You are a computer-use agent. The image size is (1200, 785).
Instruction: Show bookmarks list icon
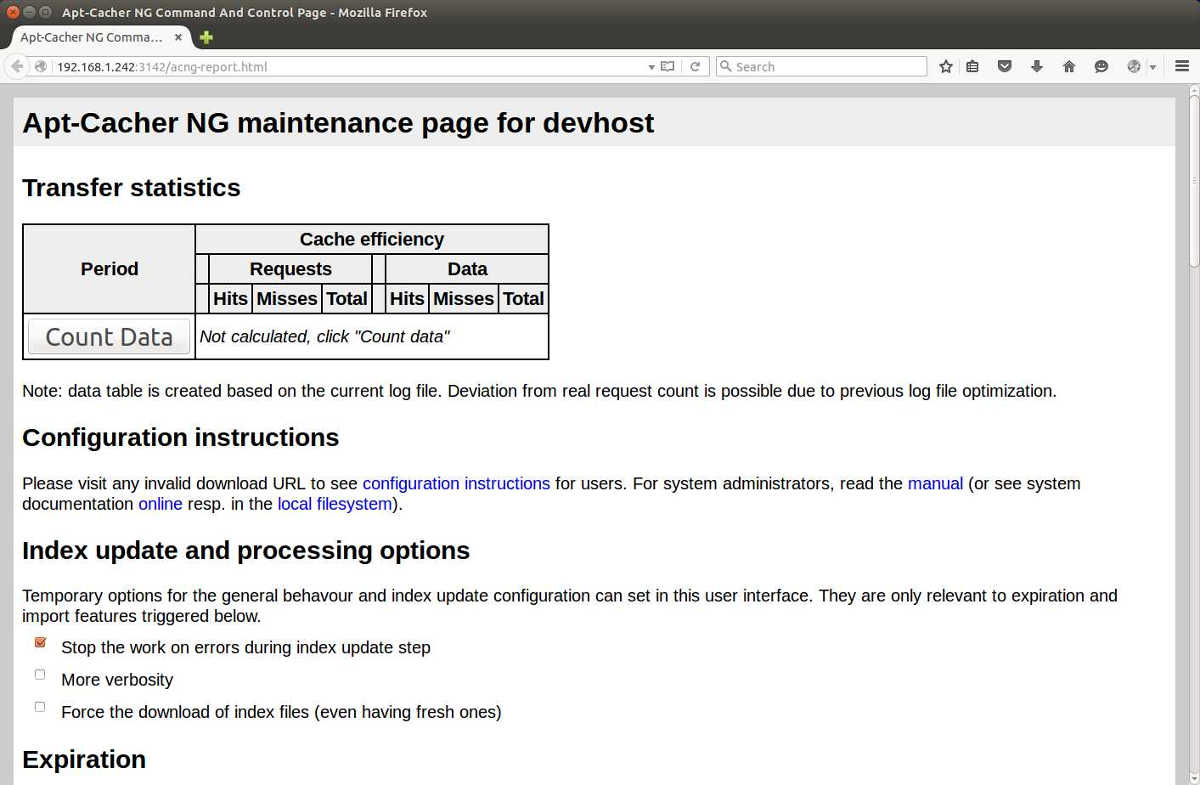tap(972, 66)
